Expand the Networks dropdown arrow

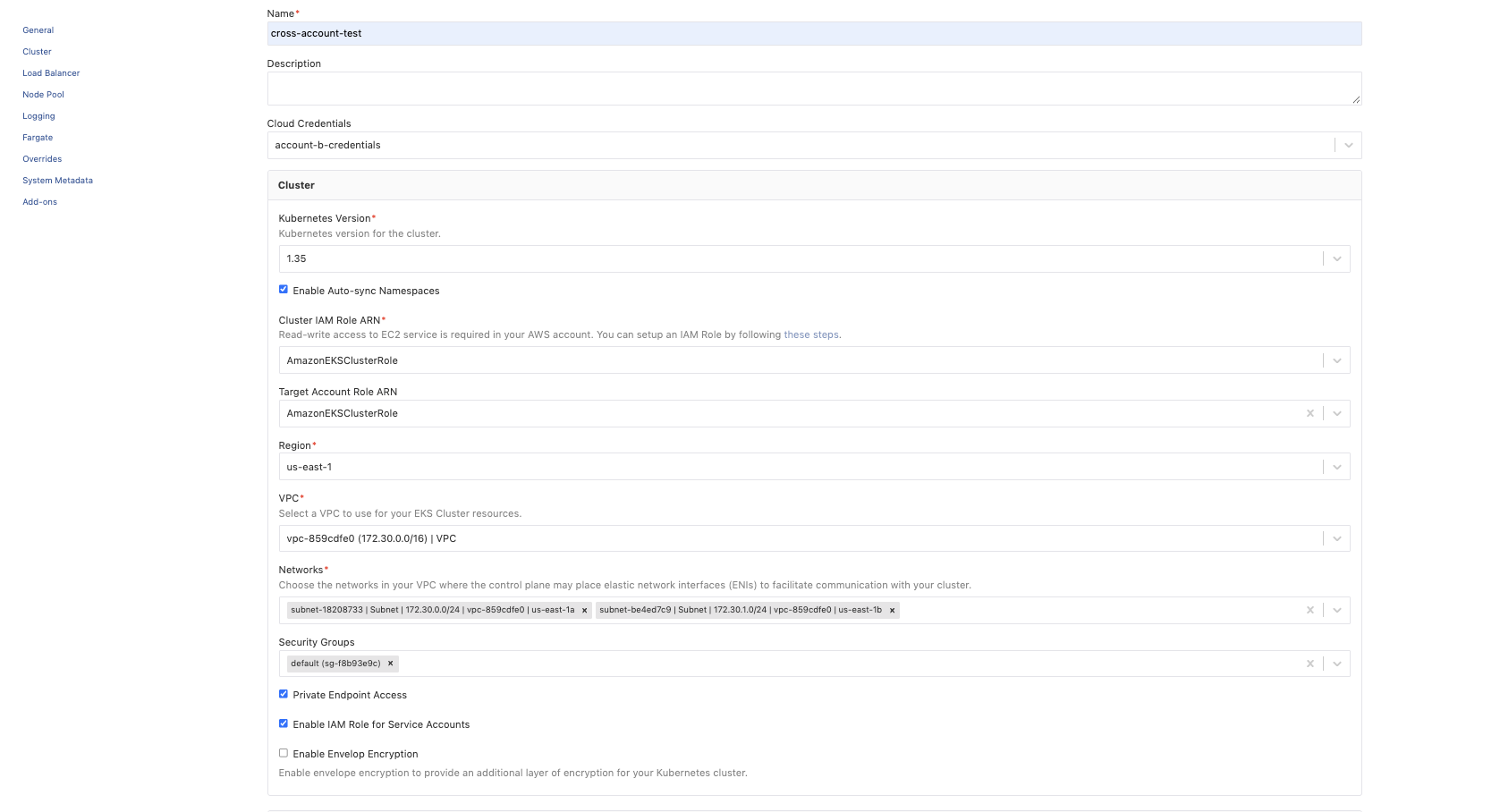point(1336,610)
